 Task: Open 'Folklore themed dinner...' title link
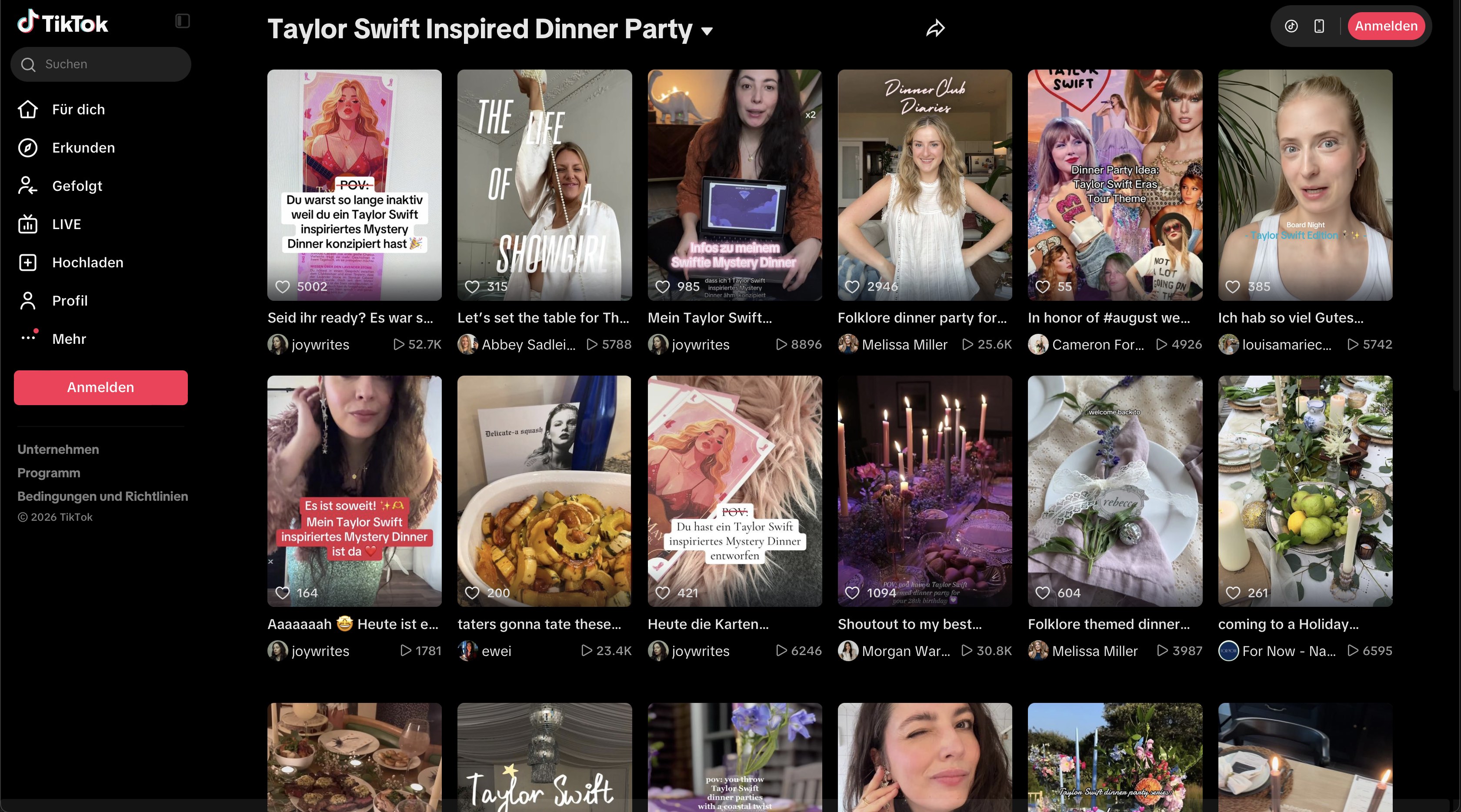coord(1109,624)
